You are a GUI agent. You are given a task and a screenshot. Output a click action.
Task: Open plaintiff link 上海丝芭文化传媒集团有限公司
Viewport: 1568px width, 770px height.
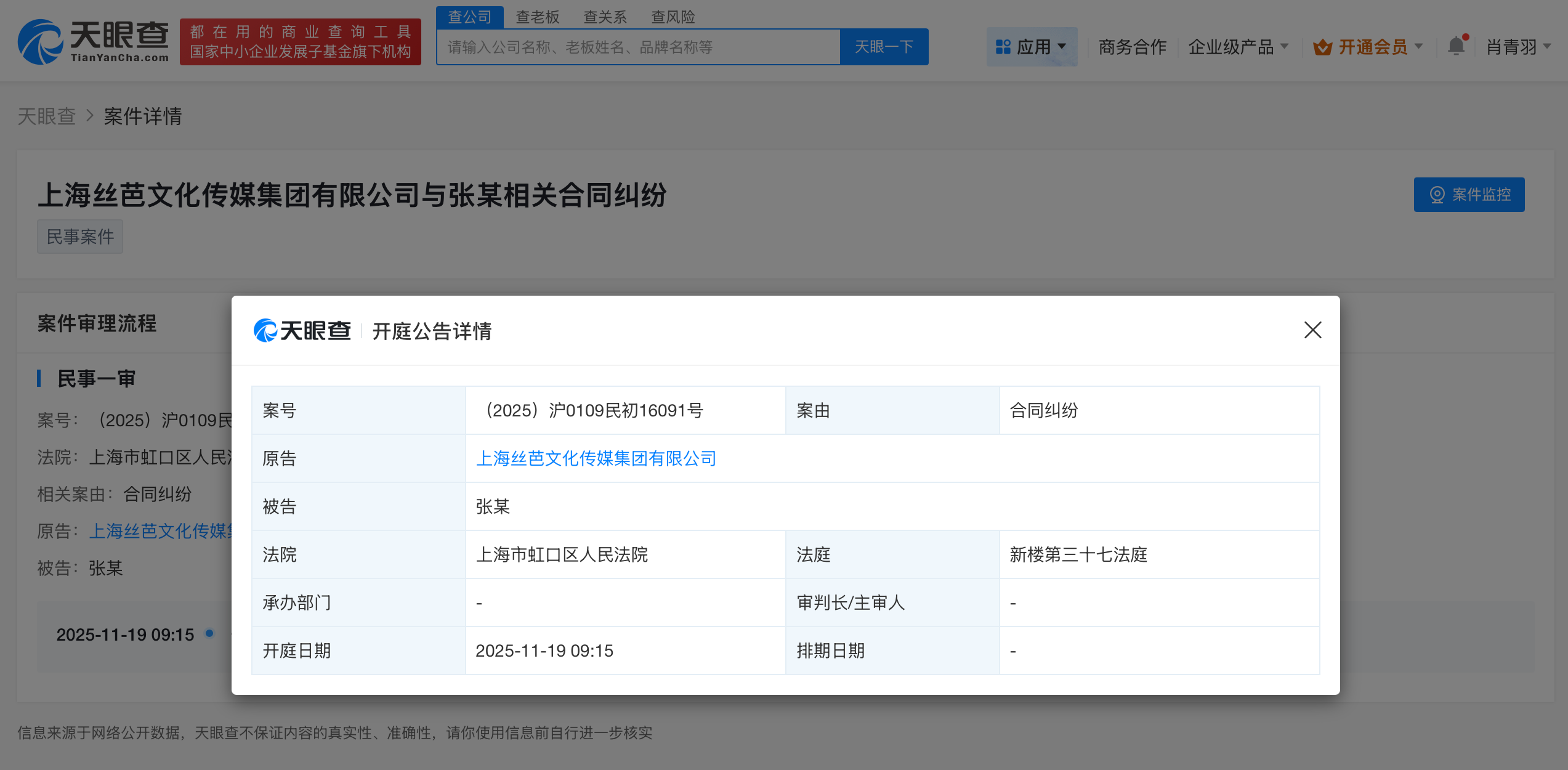[596, 458]
